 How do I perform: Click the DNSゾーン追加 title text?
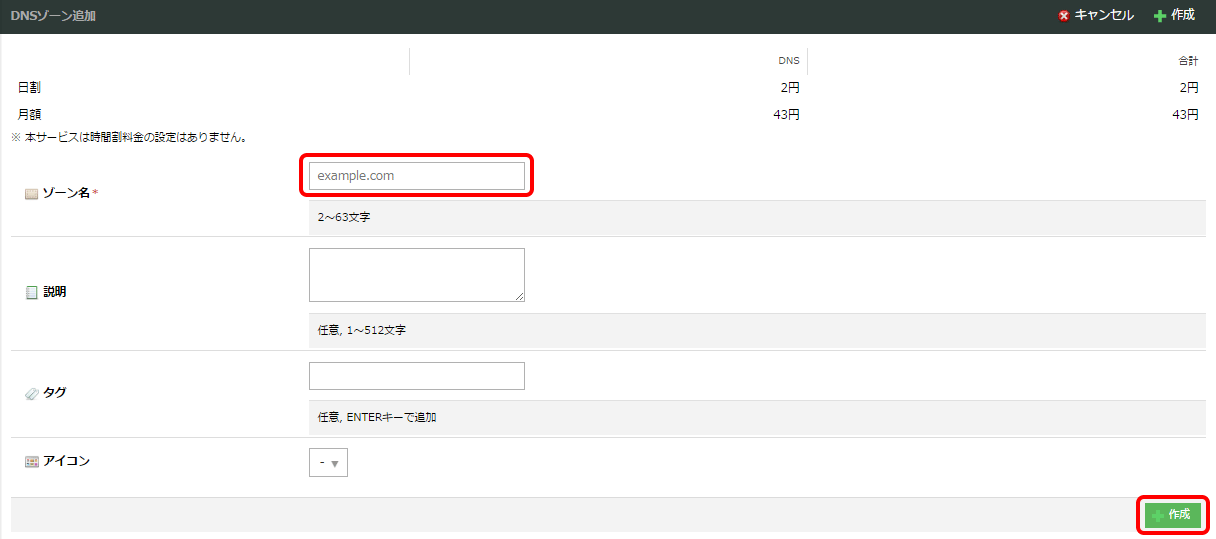pos(54,16)
